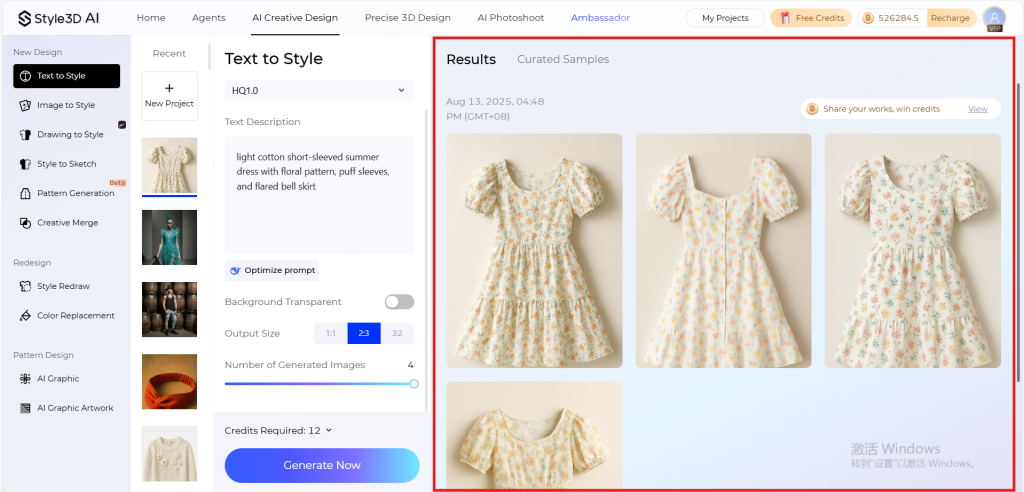Screen dimensions: 1024x492
Task: Toggle Background Transparent switch
Action: click(x=399, y=302)
